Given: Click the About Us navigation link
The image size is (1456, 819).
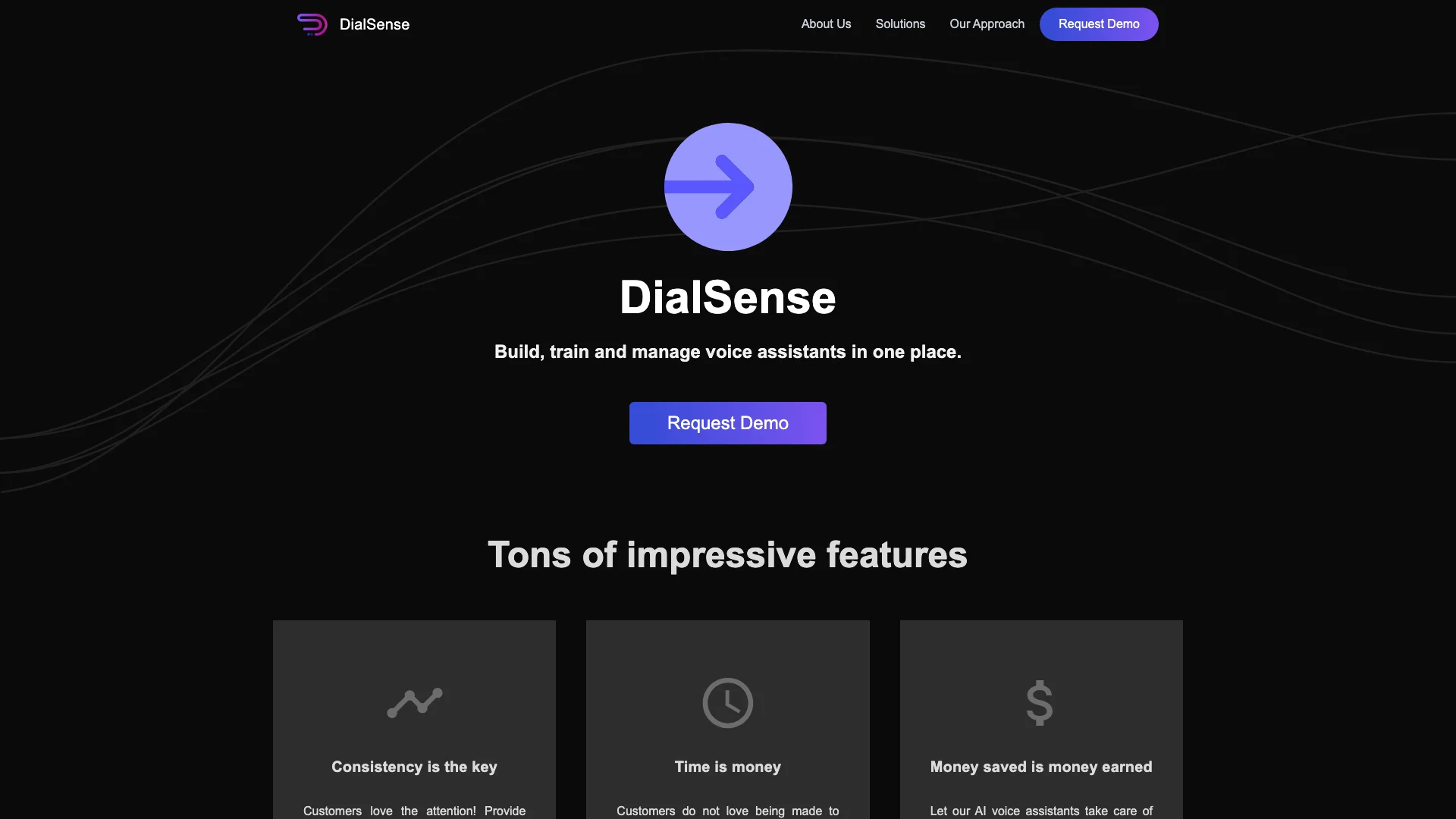Looking at the screenshot, I should point(826,24).
